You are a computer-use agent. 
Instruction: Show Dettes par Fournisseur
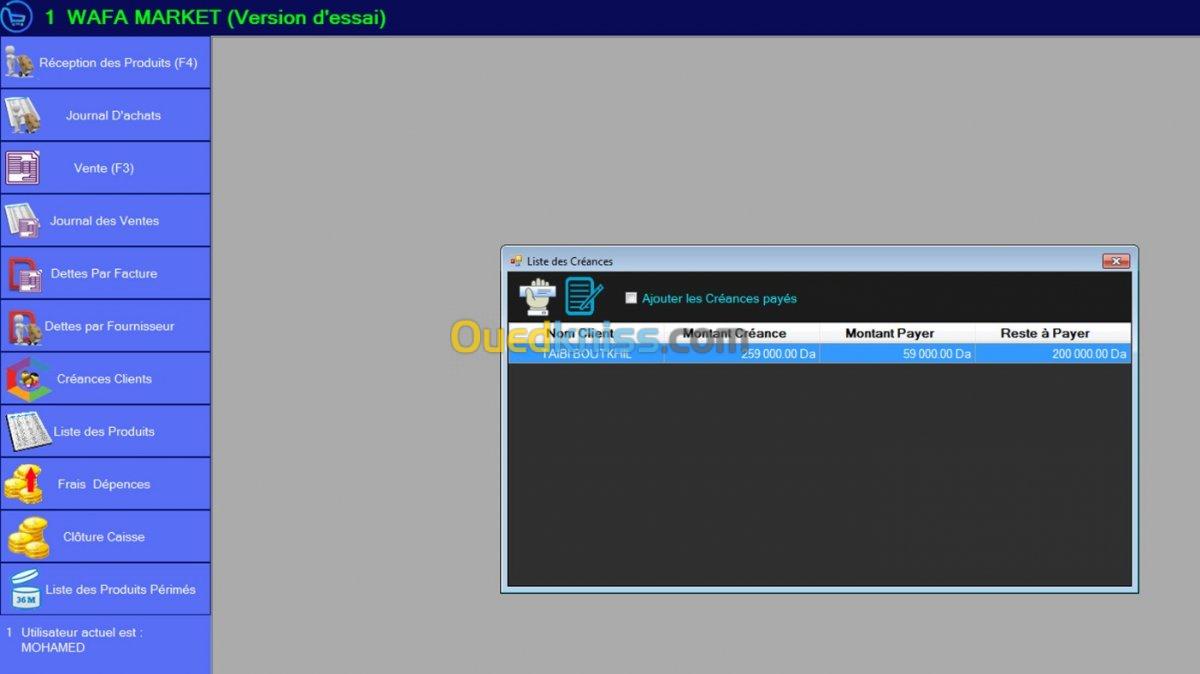coord(105,326)
